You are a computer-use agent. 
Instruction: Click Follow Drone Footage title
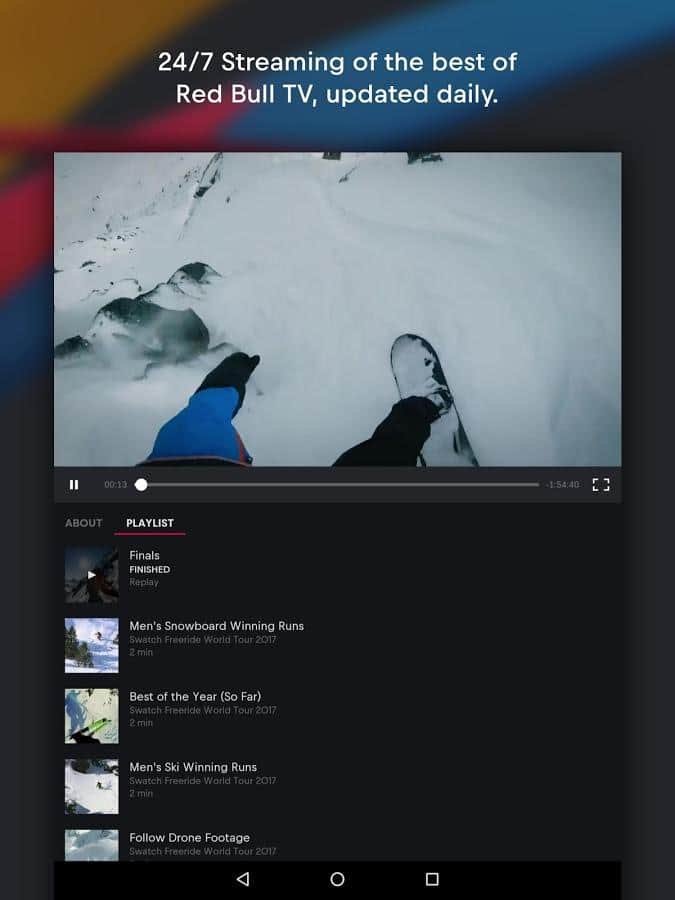pyautogui.click(x=189, y=838)
